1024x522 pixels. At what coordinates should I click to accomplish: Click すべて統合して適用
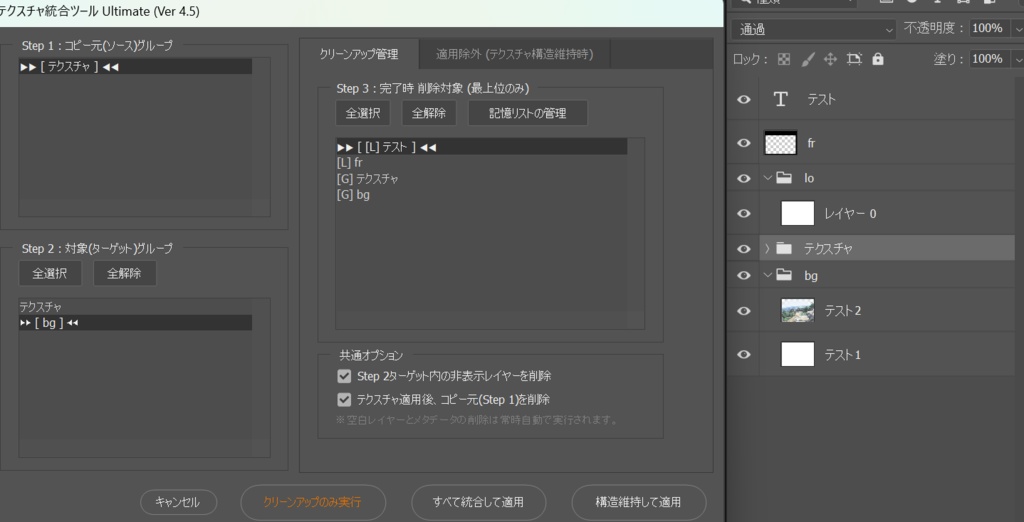478,502
